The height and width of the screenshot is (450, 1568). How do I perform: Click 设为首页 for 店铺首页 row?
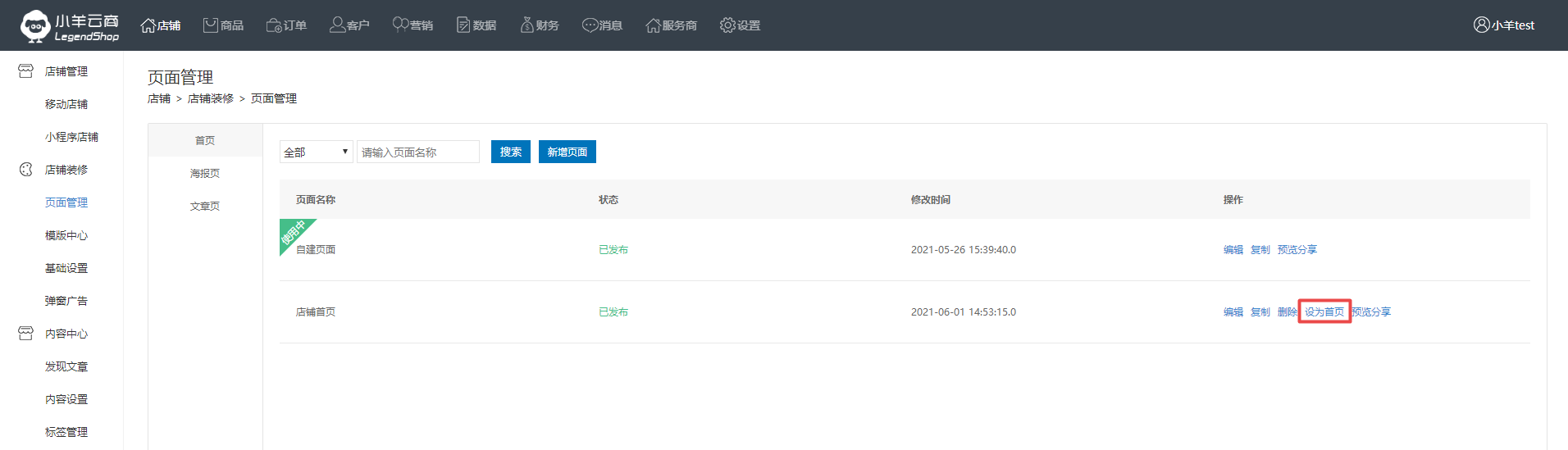[1324, 312]
